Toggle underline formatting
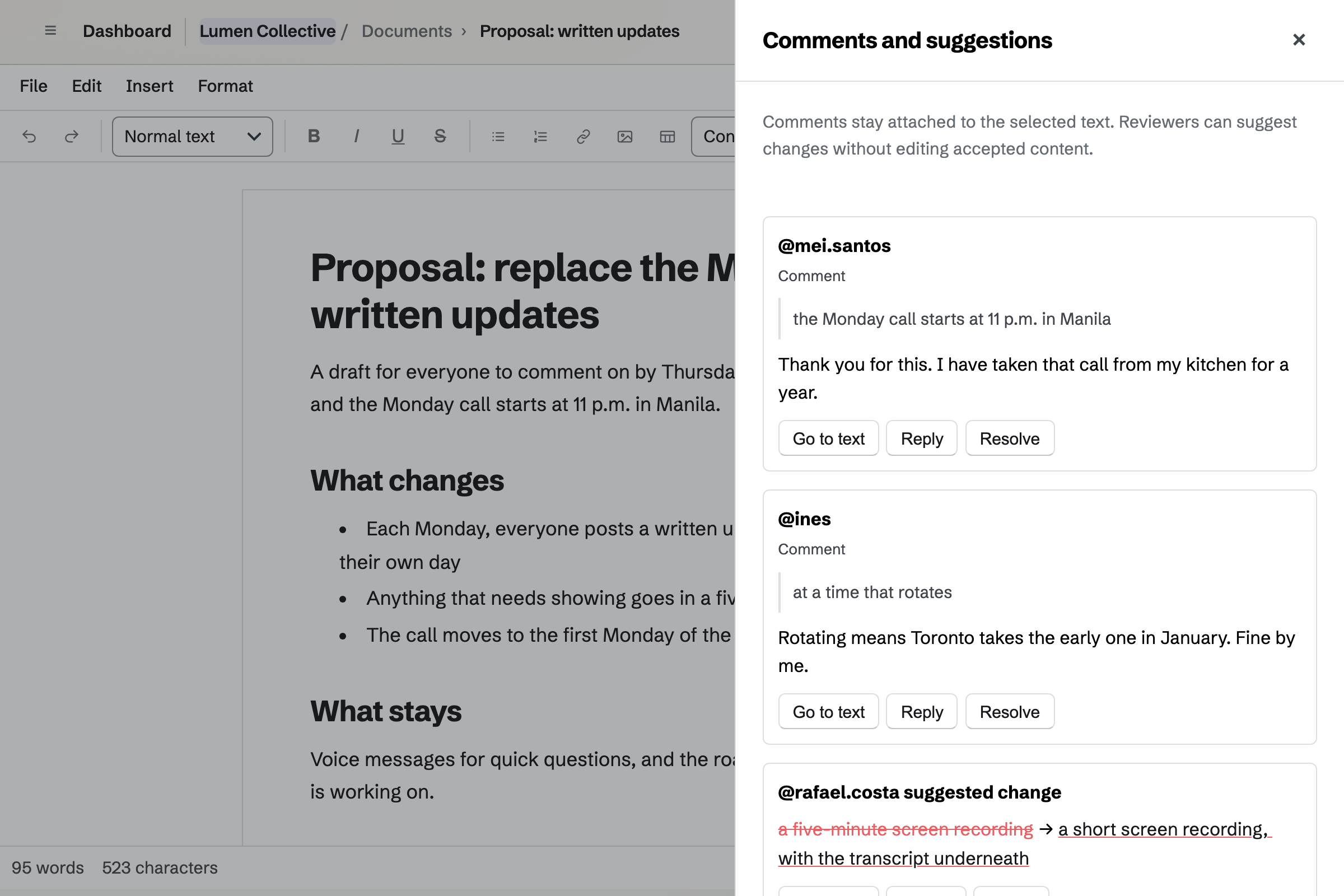The image size is (1344, 896). 398,137
